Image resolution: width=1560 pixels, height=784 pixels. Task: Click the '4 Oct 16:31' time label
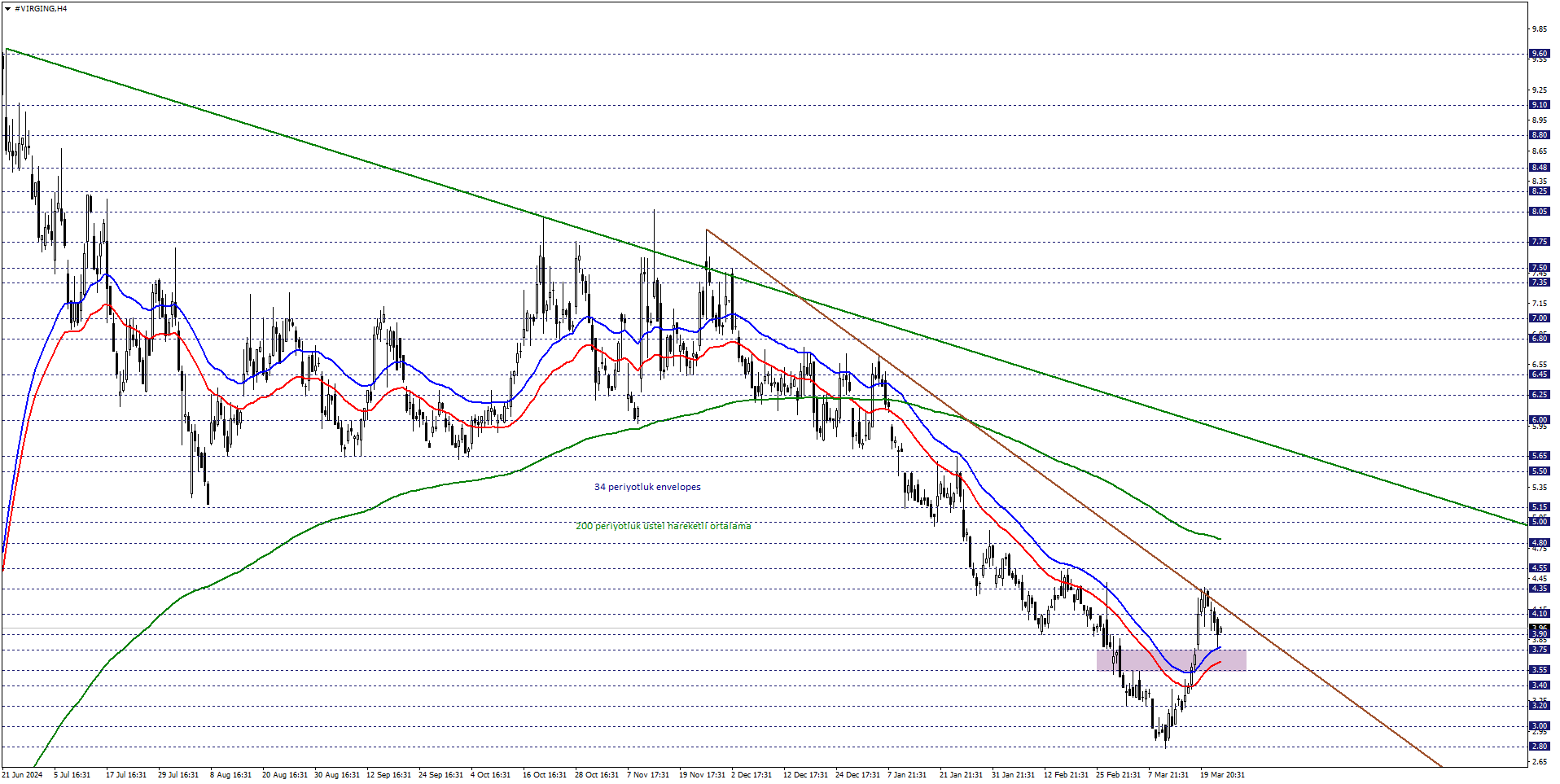491,775
